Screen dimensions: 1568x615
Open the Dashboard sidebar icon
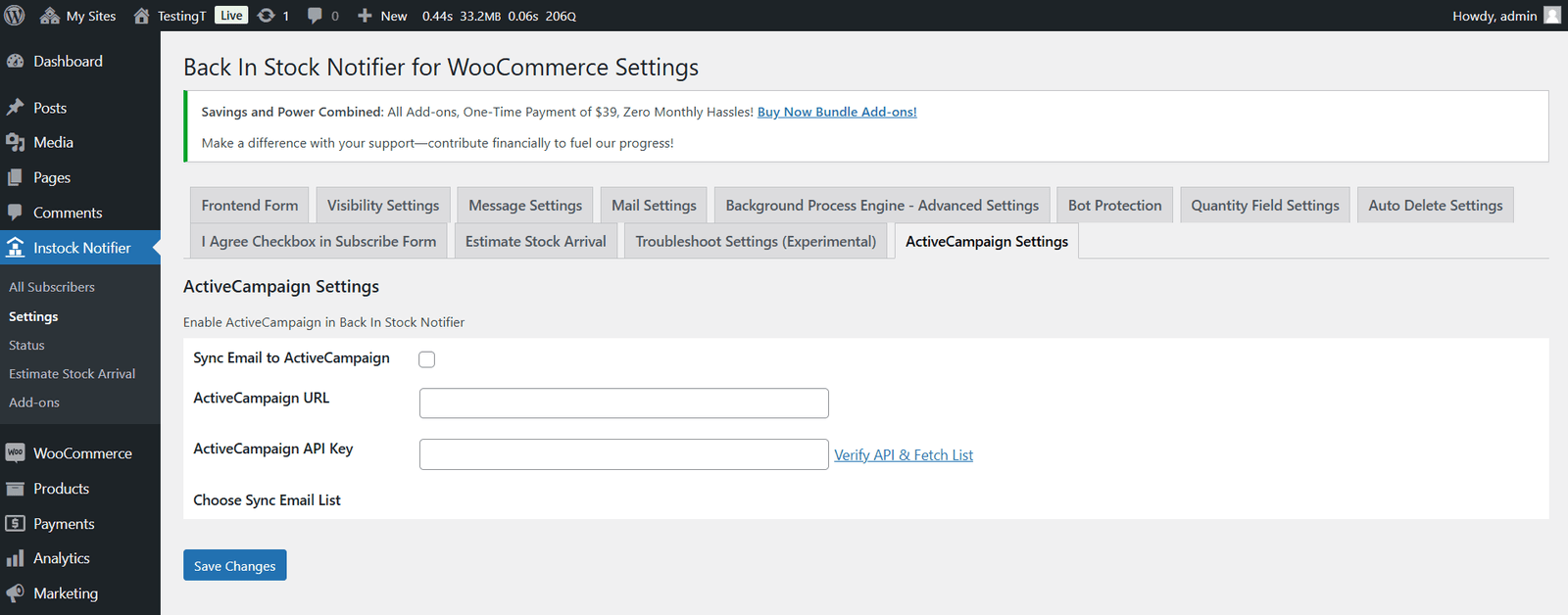15,61
